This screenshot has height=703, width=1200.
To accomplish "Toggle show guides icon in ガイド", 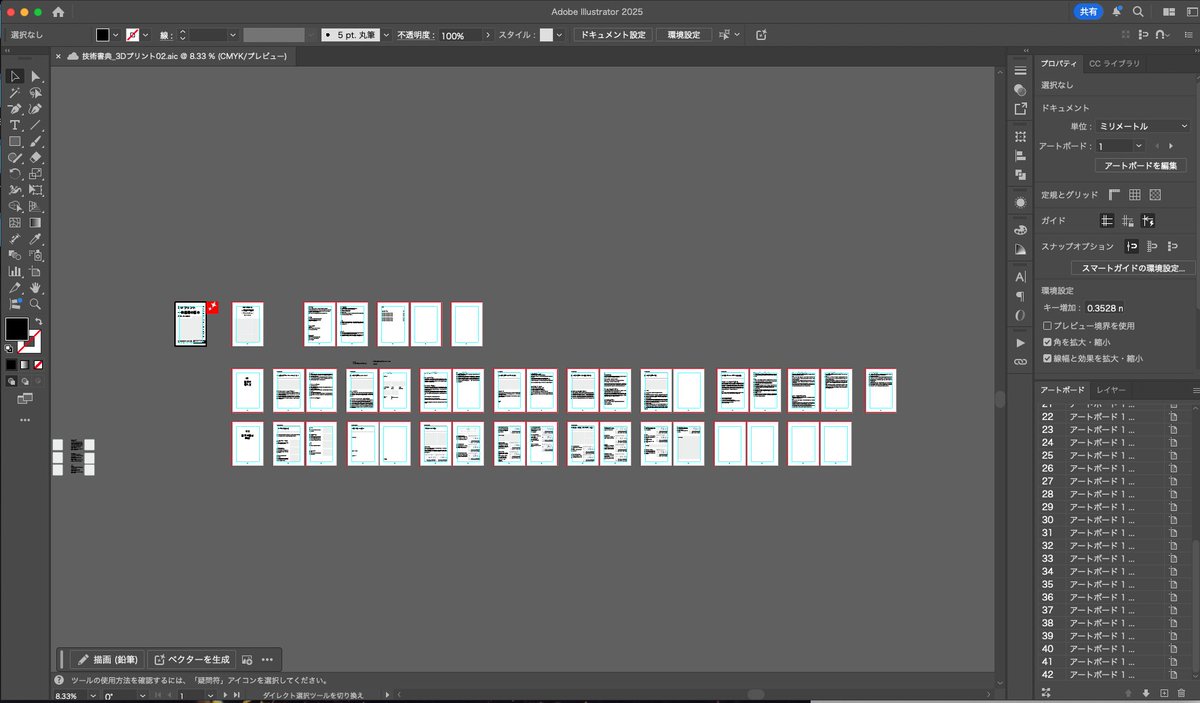I will pyautogui.click(x=1107, y=221).
